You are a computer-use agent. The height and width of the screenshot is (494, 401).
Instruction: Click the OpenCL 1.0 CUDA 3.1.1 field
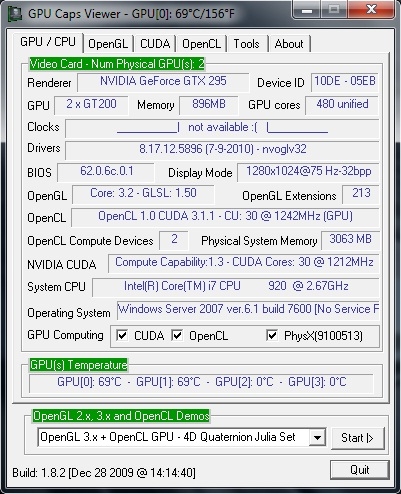[225, 217]
